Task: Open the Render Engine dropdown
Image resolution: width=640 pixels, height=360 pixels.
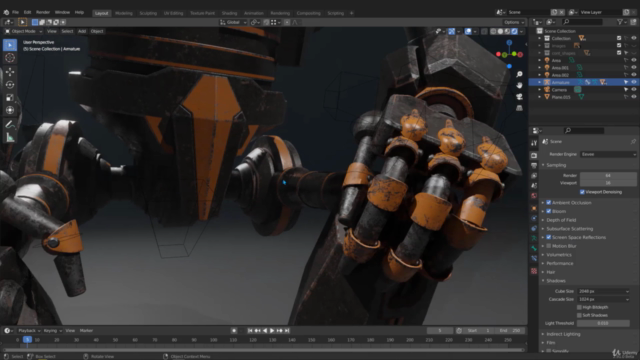Action: click(x=608, y=154)
